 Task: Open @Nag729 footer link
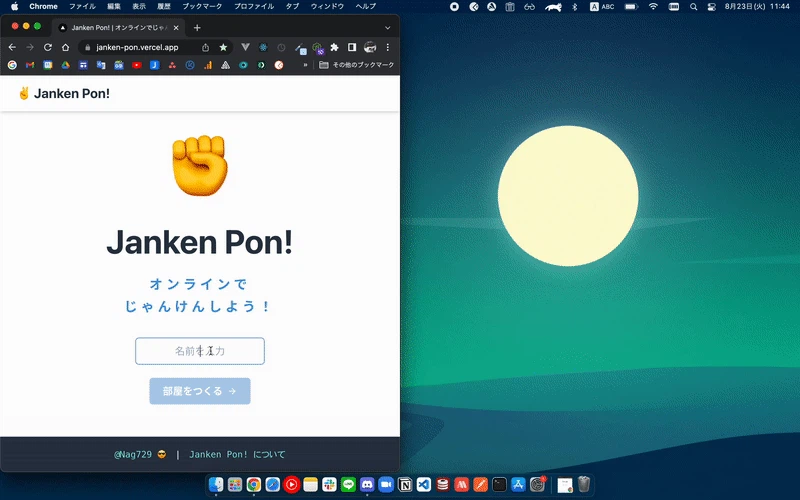coord(140,454)
